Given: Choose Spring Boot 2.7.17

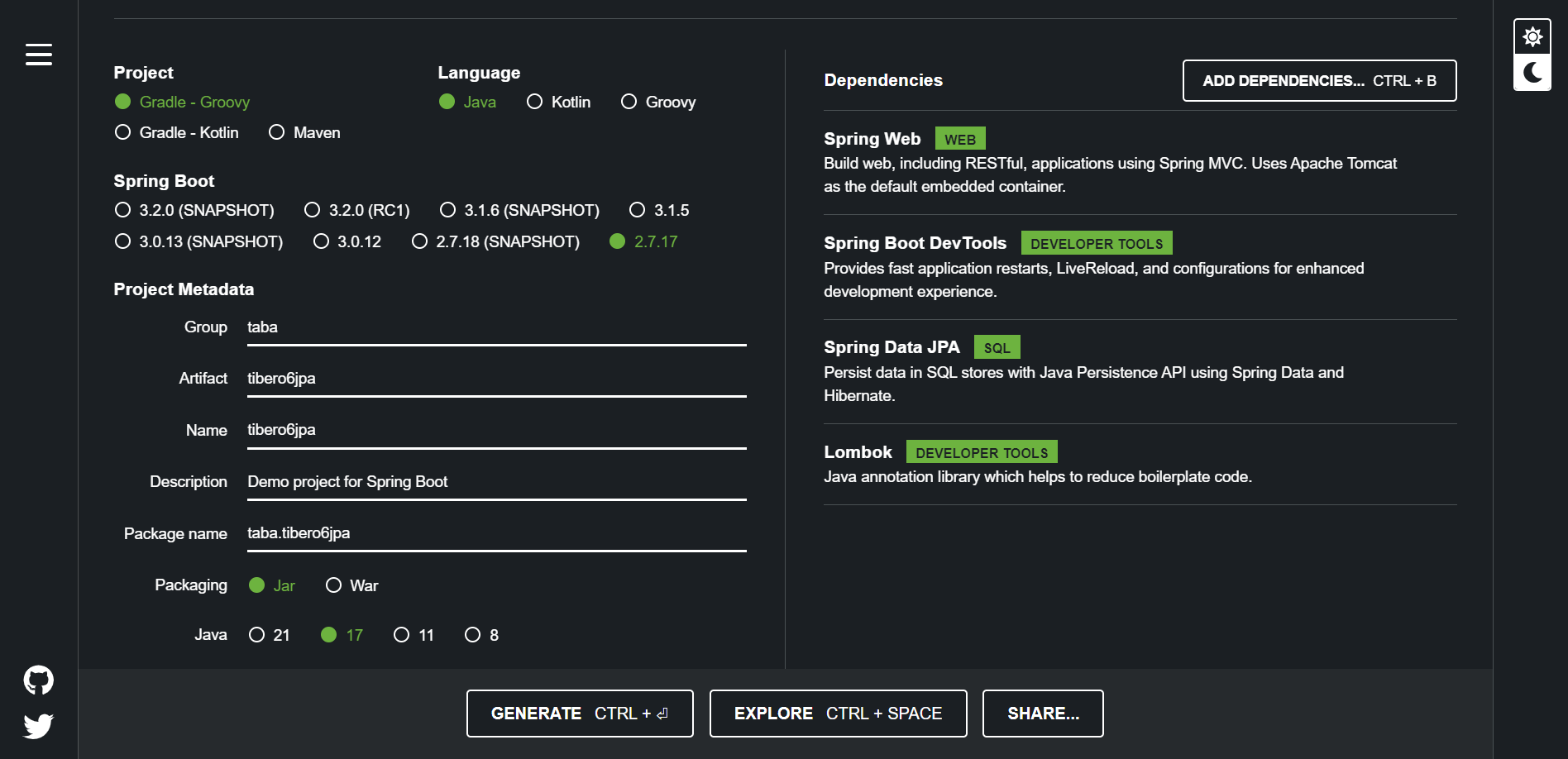Looking at the screenshot, I should pos(643,241).
